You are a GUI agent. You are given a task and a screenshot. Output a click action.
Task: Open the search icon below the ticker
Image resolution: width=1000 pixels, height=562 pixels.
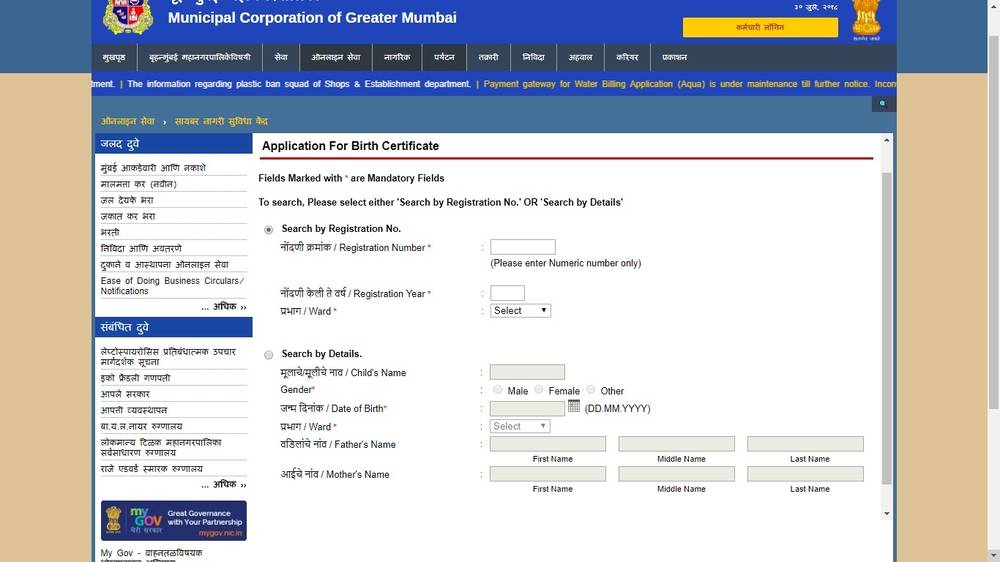pos(883,103)
